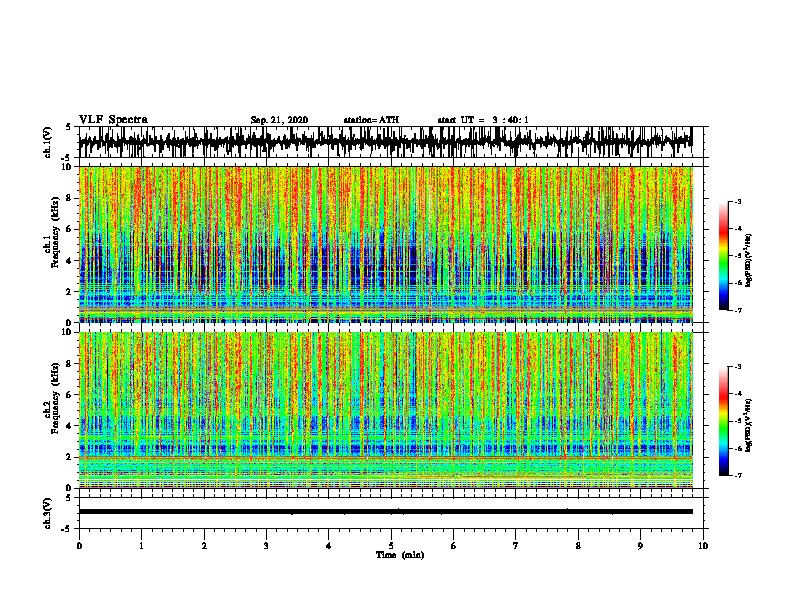Click the 9 minute tick label

pyautogui.click(x=640, y=546)
